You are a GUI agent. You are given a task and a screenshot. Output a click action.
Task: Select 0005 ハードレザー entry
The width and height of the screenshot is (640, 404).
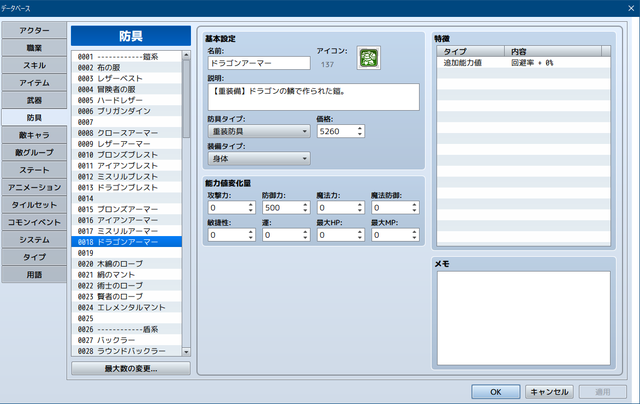tap(127, 100)
